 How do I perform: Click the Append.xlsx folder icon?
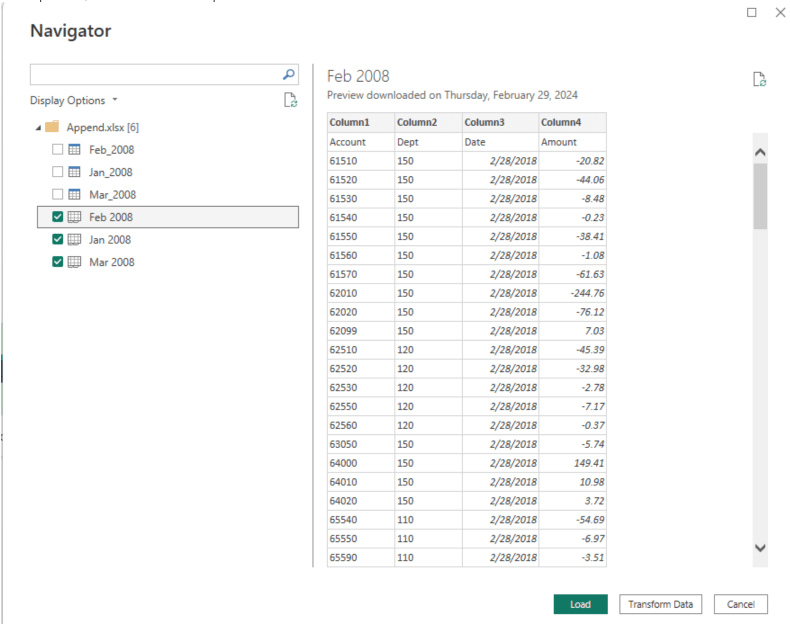54,127
